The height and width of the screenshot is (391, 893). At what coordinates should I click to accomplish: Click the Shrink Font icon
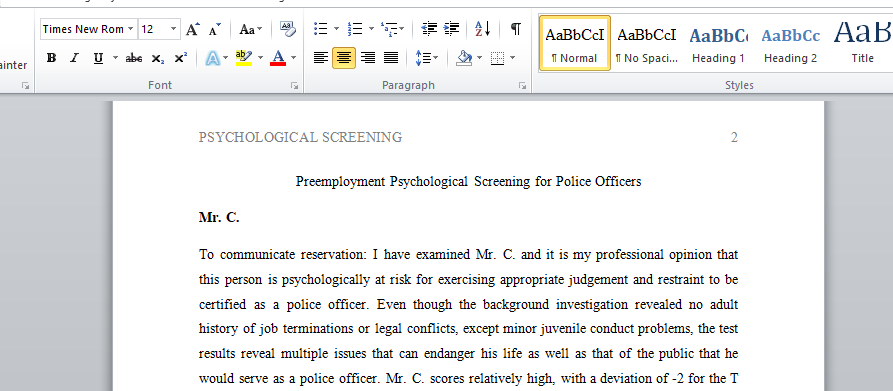215,29
